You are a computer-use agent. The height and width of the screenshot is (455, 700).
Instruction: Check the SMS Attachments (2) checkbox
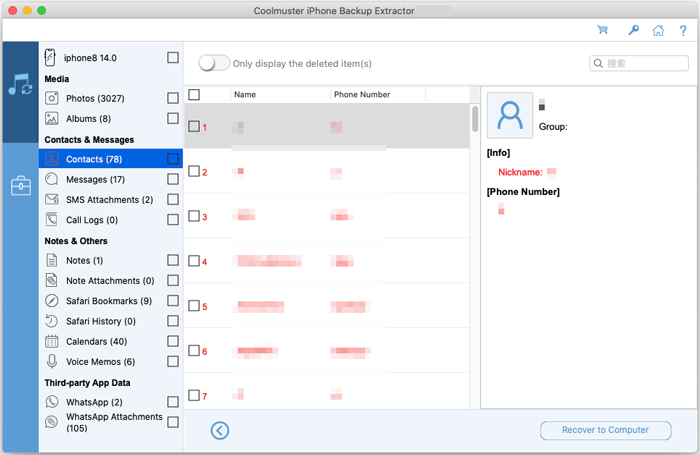tap(173, 199)
